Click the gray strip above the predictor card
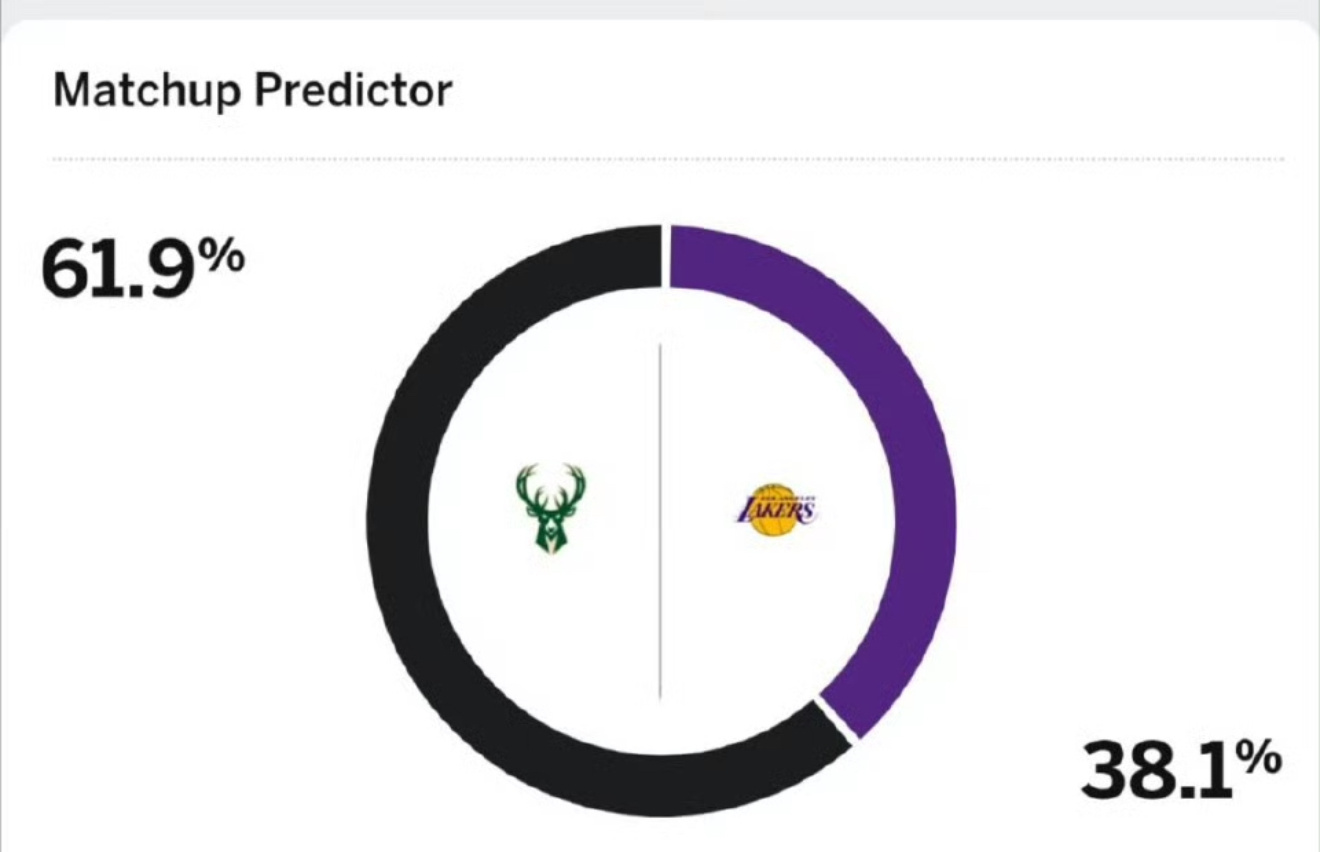Viewport: 1320px width, 852px height. [x=660, y=9]
